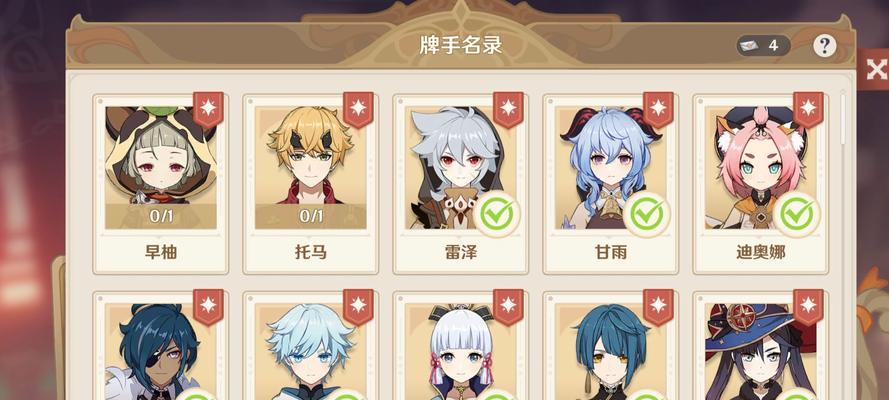The width and height of the screenshot is (889, 400).
Task: Open the eyepatch character card in second row
Action: click(161, 346)
